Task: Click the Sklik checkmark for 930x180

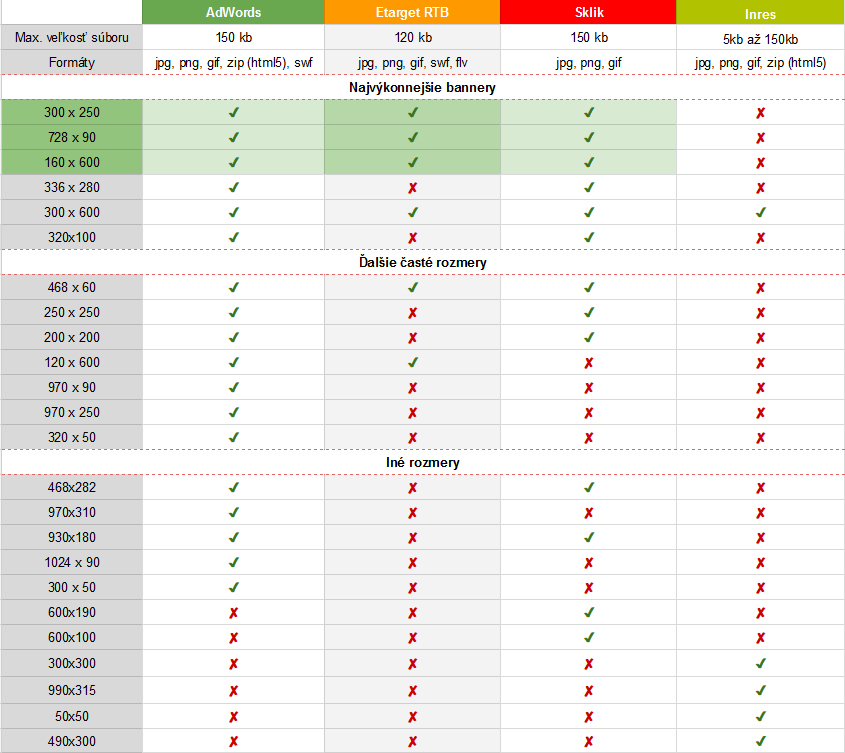Action: 589,537
